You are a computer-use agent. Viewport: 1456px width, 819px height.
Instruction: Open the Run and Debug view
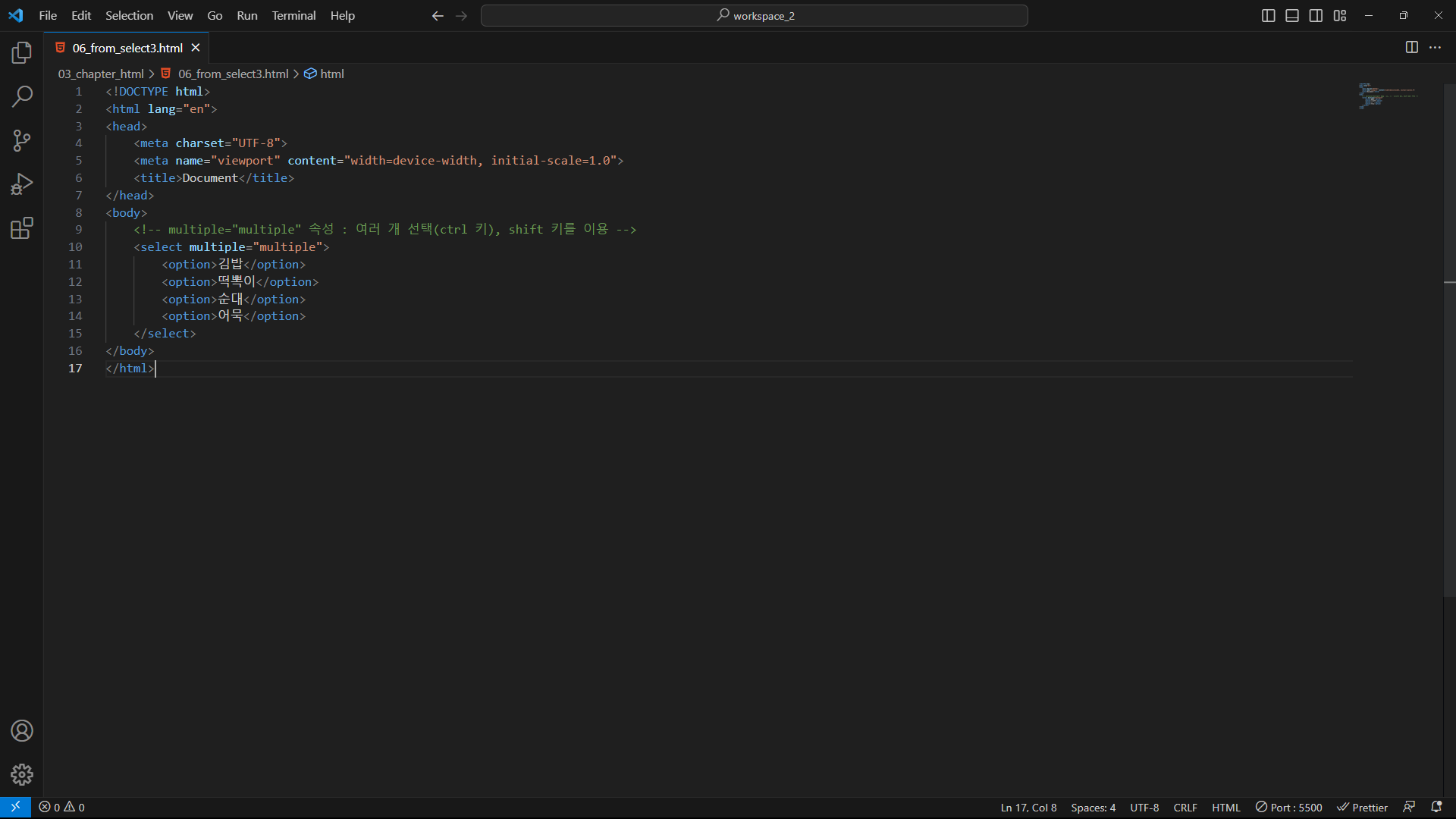(x=22, y=184)
